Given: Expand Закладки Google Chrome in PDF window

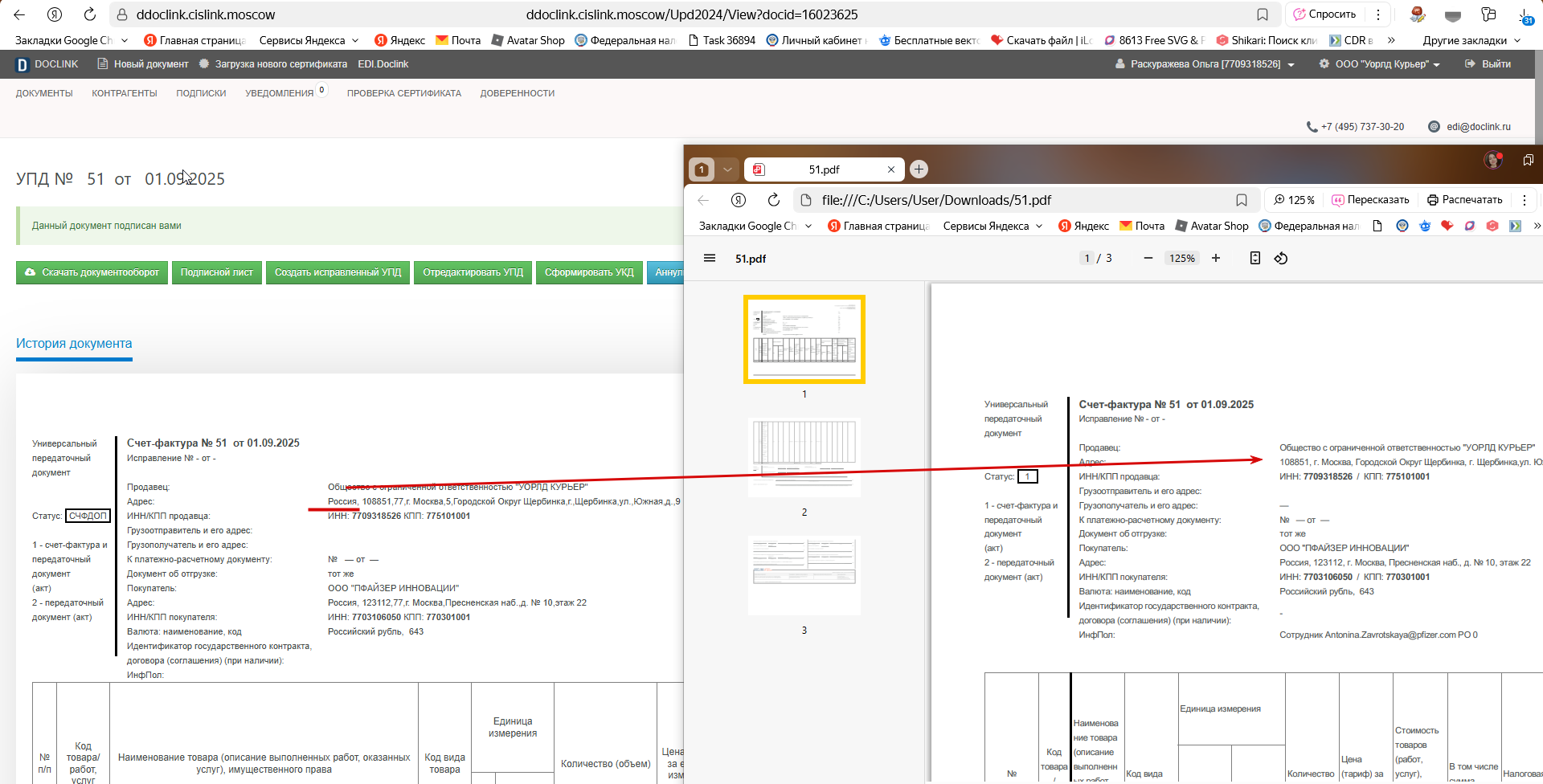Looking at the screenshot, I should pyautogui.click(x=755, y=226).
